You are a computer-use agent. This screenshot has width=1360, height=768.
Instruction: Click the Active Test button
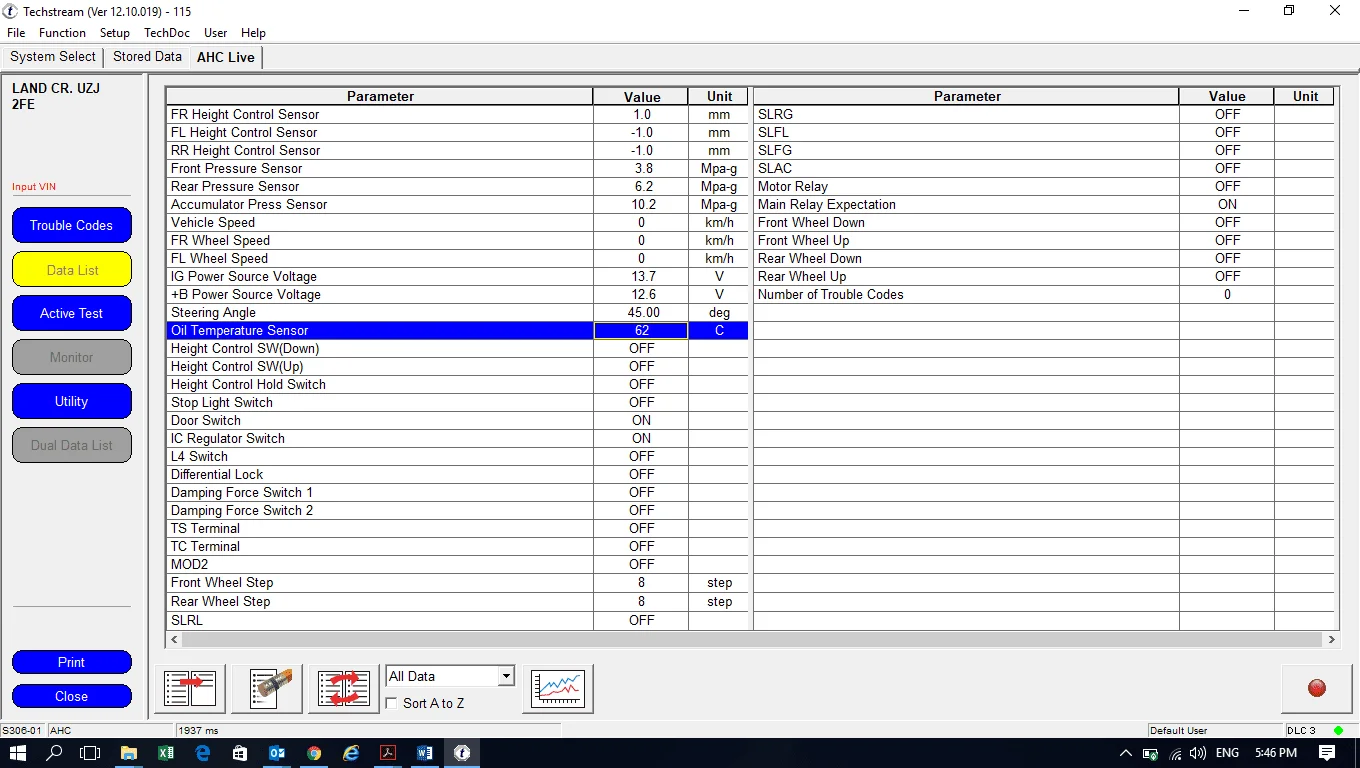coord(71,313)
